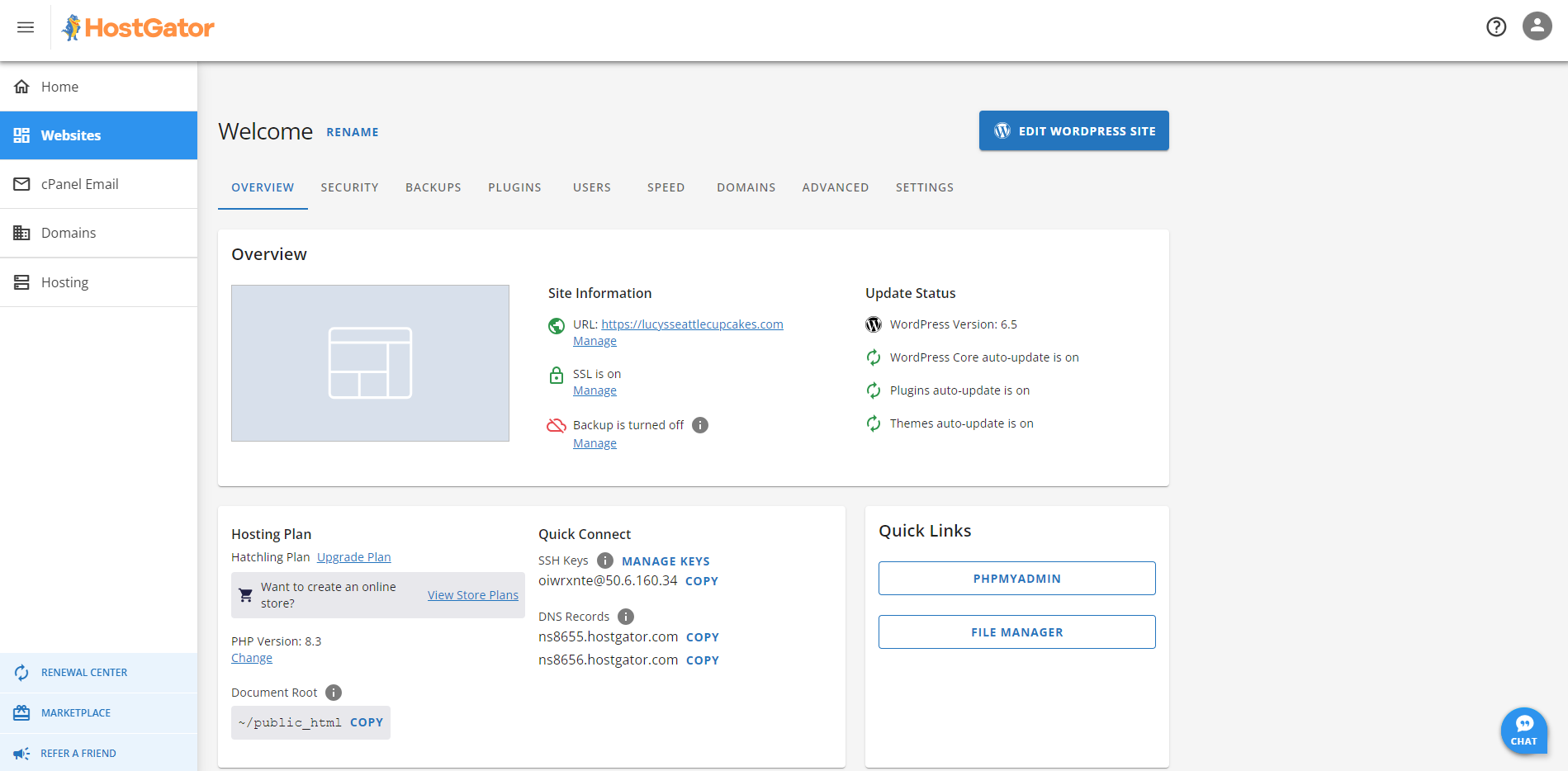Open File Manager quick link
Screen dimensions: 1568x771
(1017, 632)
